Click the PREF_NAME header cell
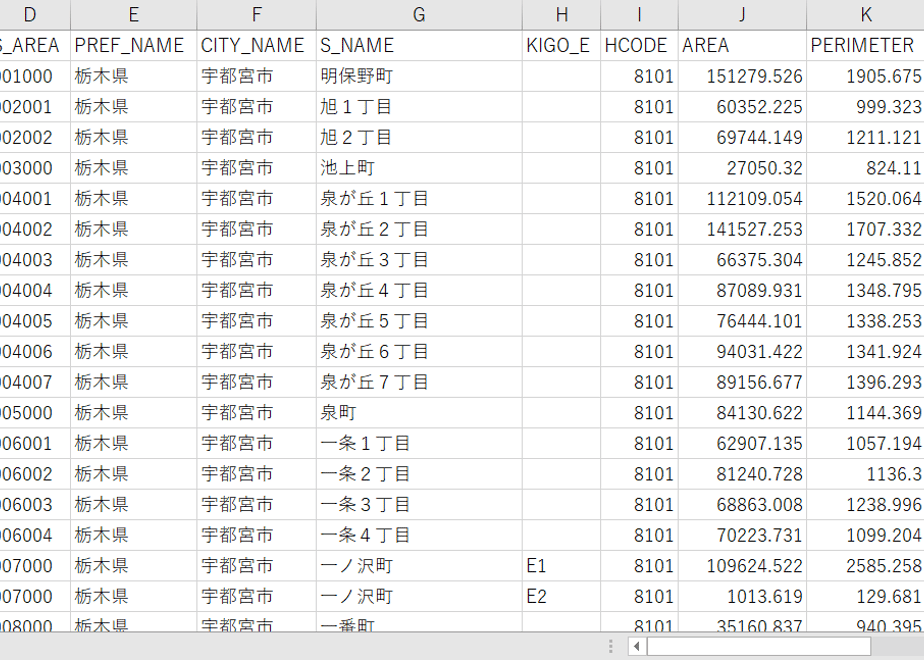924x660 pixels. (134, 45)
